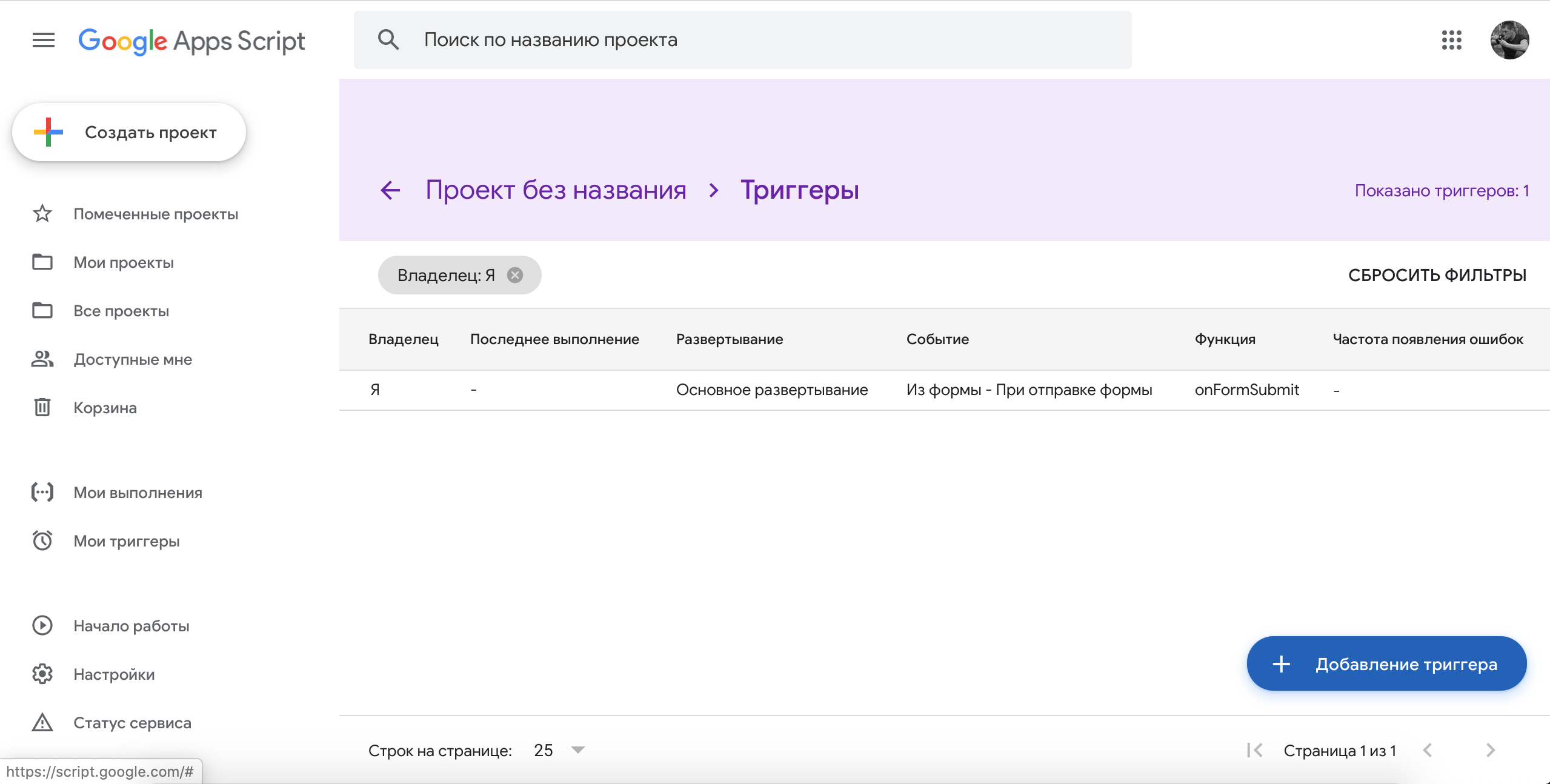Click the Владелец: Я filter chip label
The height and width of the screenshot is (784, 1550).
[446, 275]
